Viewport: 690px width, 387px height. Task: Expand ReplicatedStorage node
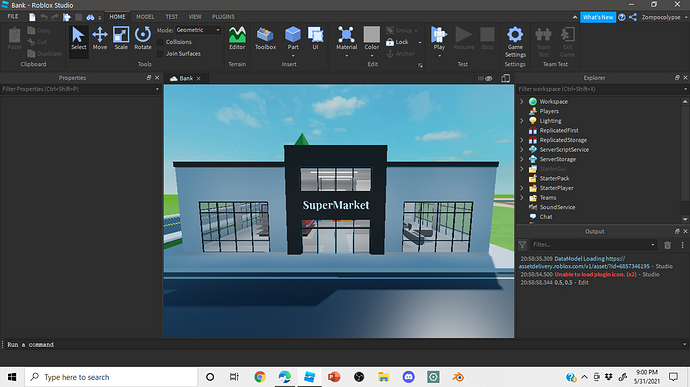point(522,140)
